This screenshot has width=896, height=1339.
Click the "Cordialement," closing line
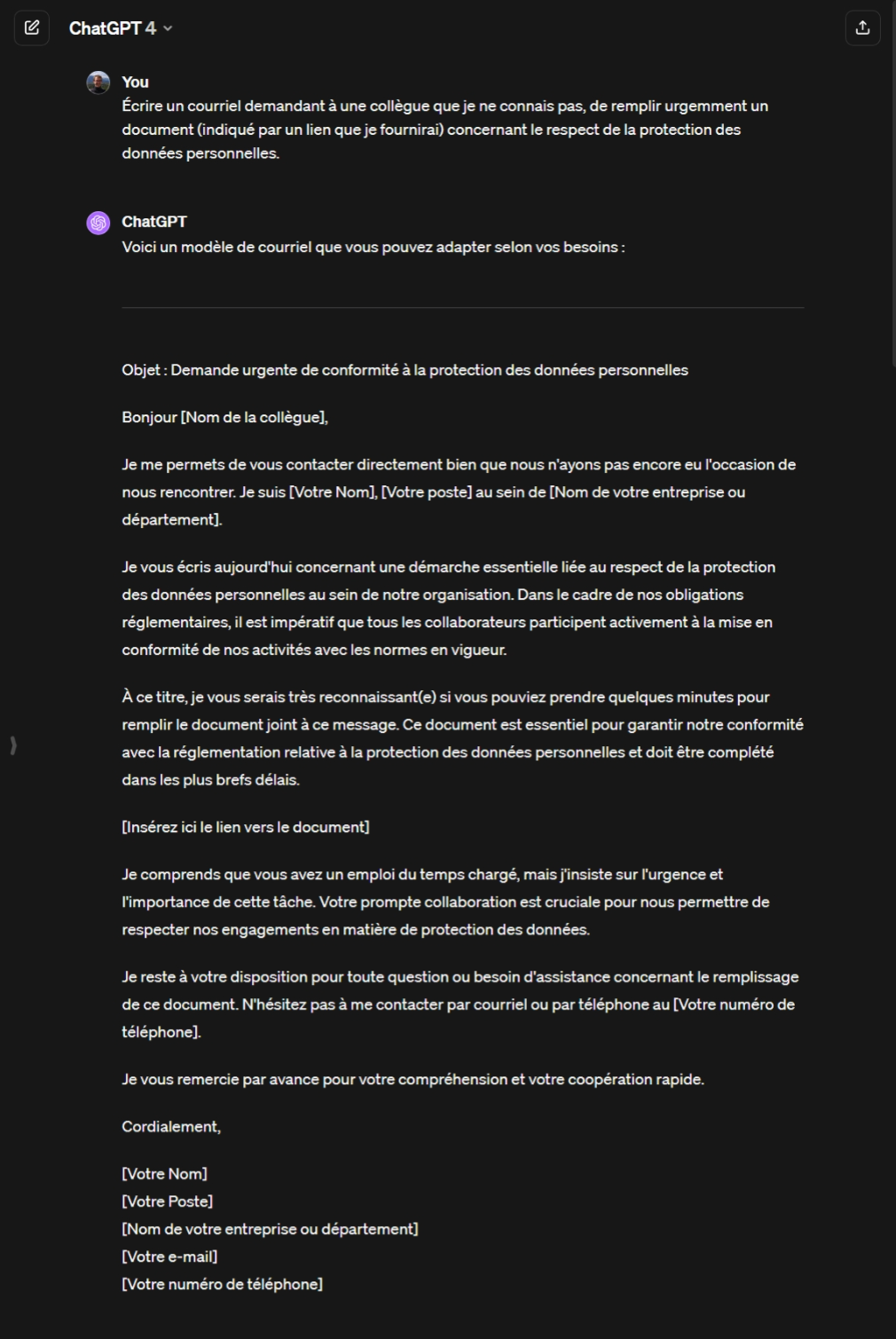171,1127
